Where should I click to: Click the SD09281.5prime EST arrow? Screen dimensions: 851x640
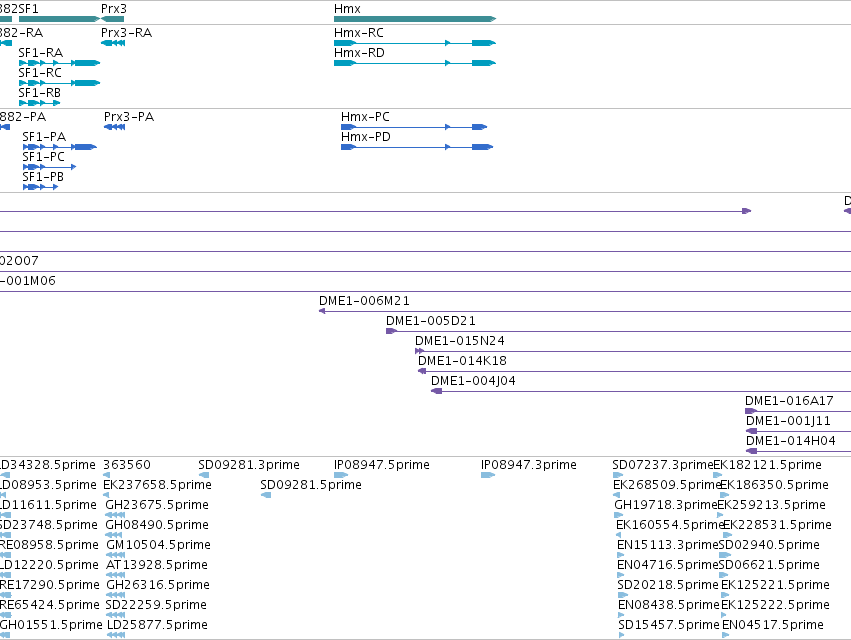pos(265,495)
